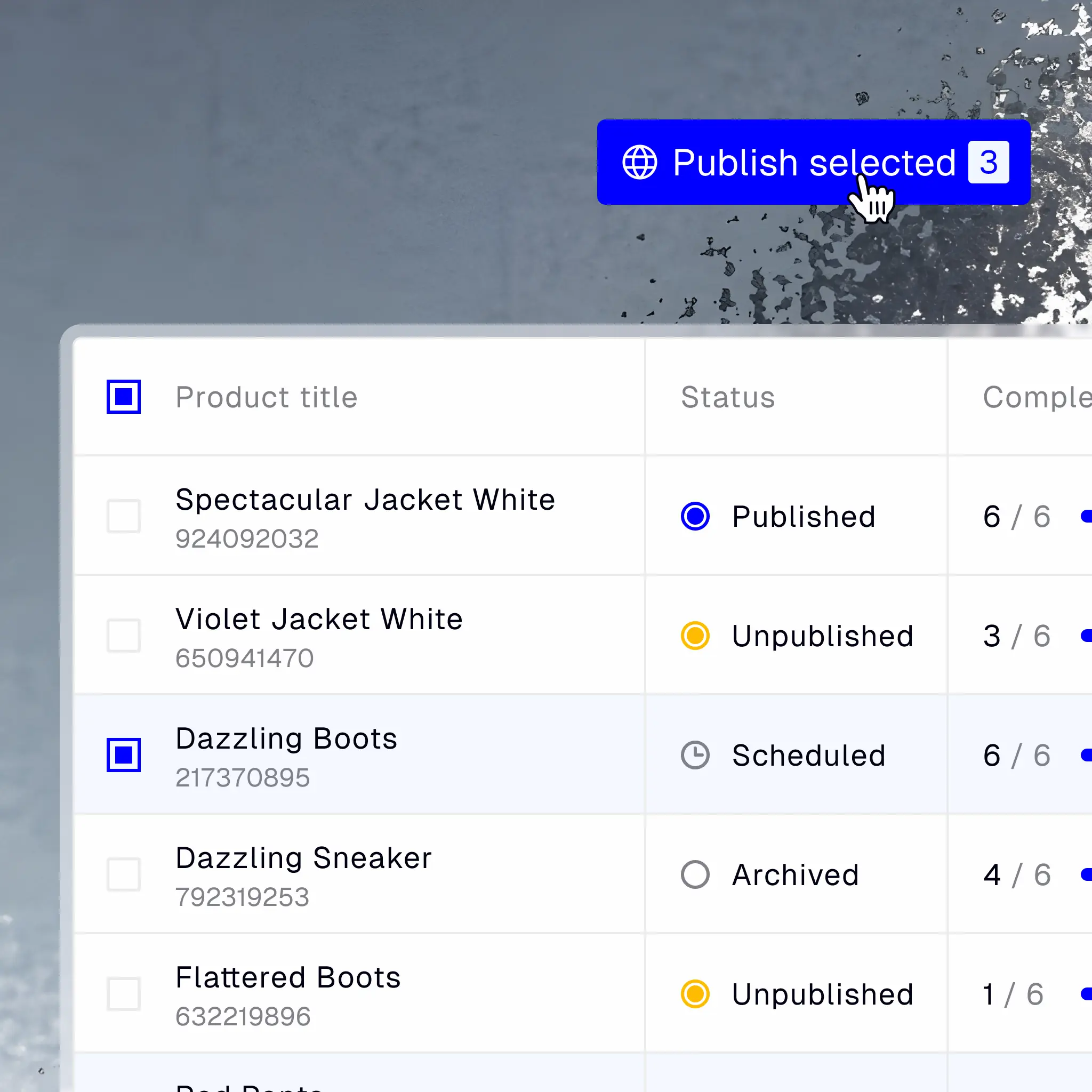1092x1092 pixels.
Task: Click the globe icon in Publish button
Action: pos(639,162)
